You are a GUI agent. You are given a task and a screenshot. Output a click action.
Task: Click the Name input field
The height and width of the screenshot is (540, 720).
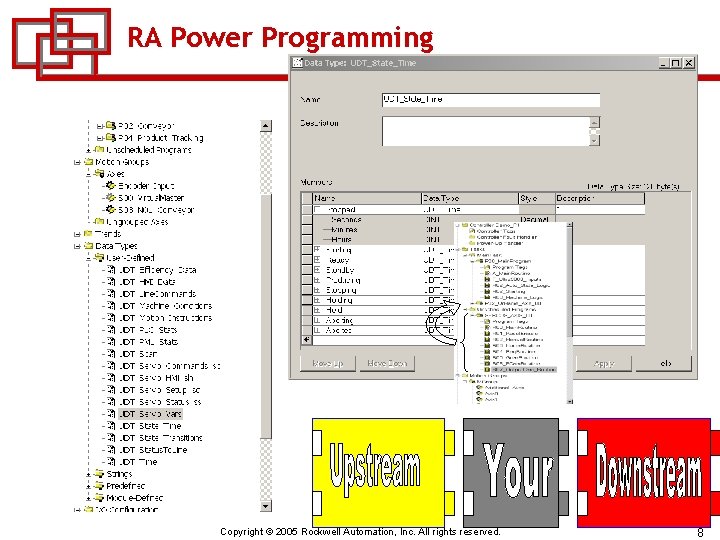click(x=491, y=100)
